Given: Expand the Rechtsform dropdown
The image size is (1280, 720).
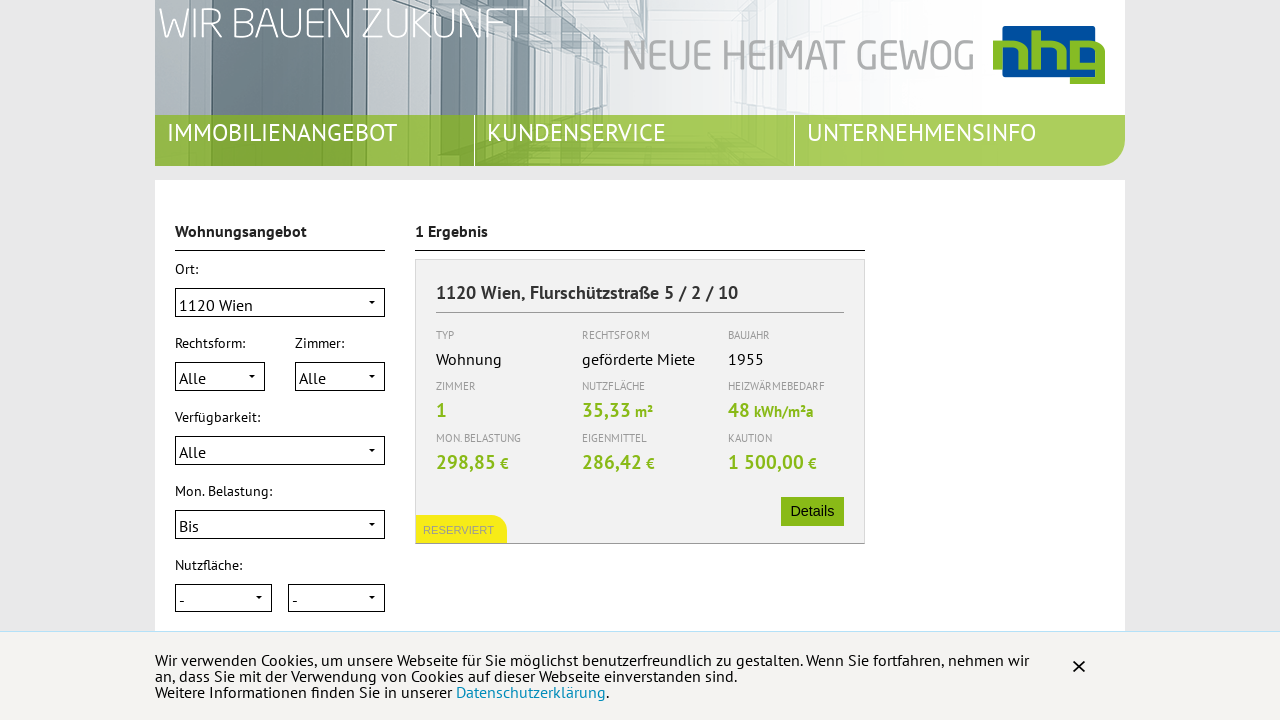Looking at the screenshot, I should pyautogui.click(x=220, y=377).
